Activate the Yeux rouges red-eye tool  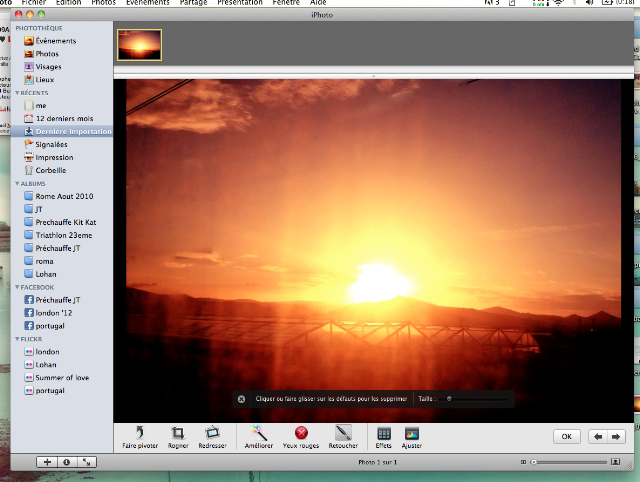coord(301,437)
